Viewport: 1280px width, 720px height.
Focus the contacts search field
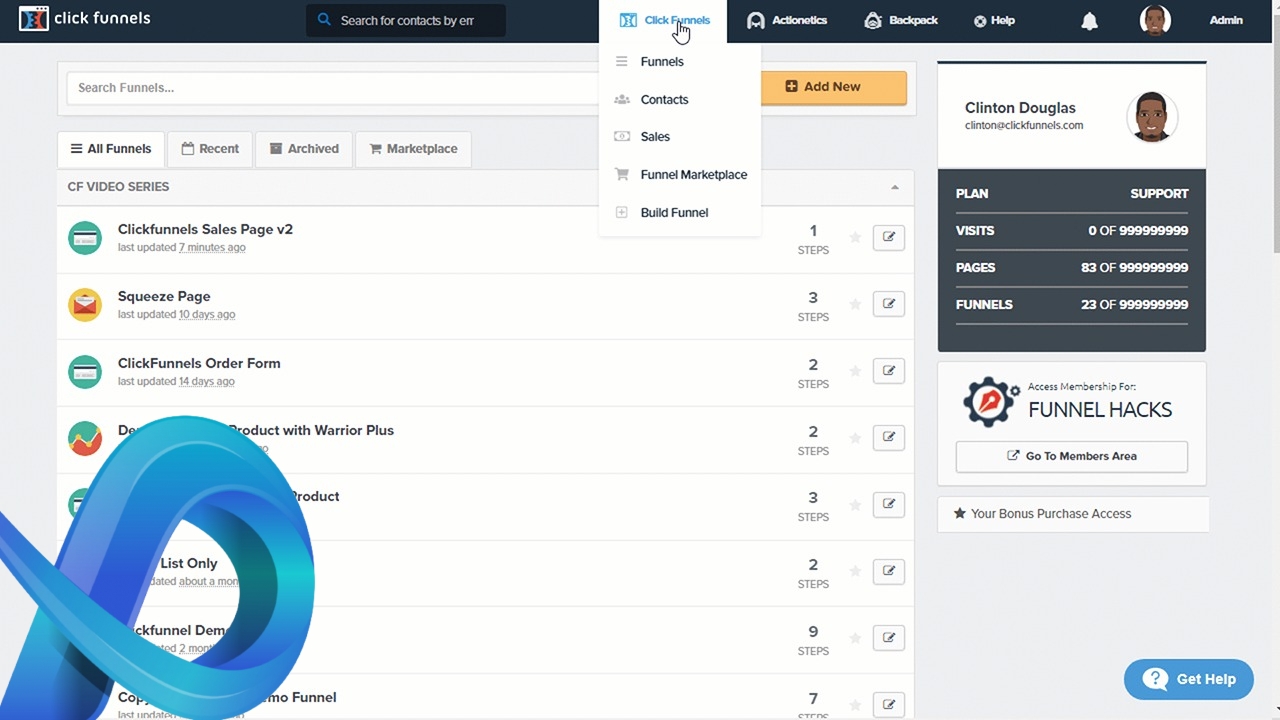(x=406, y=20)
